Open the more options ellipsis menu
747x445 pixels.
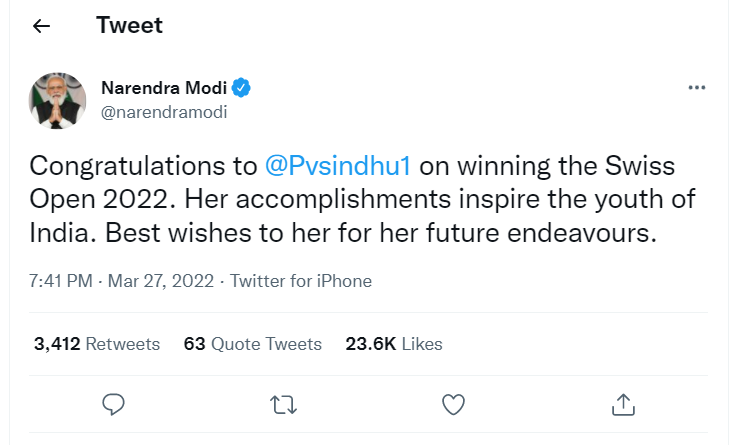pyautogui.click(x=698, y=88)
